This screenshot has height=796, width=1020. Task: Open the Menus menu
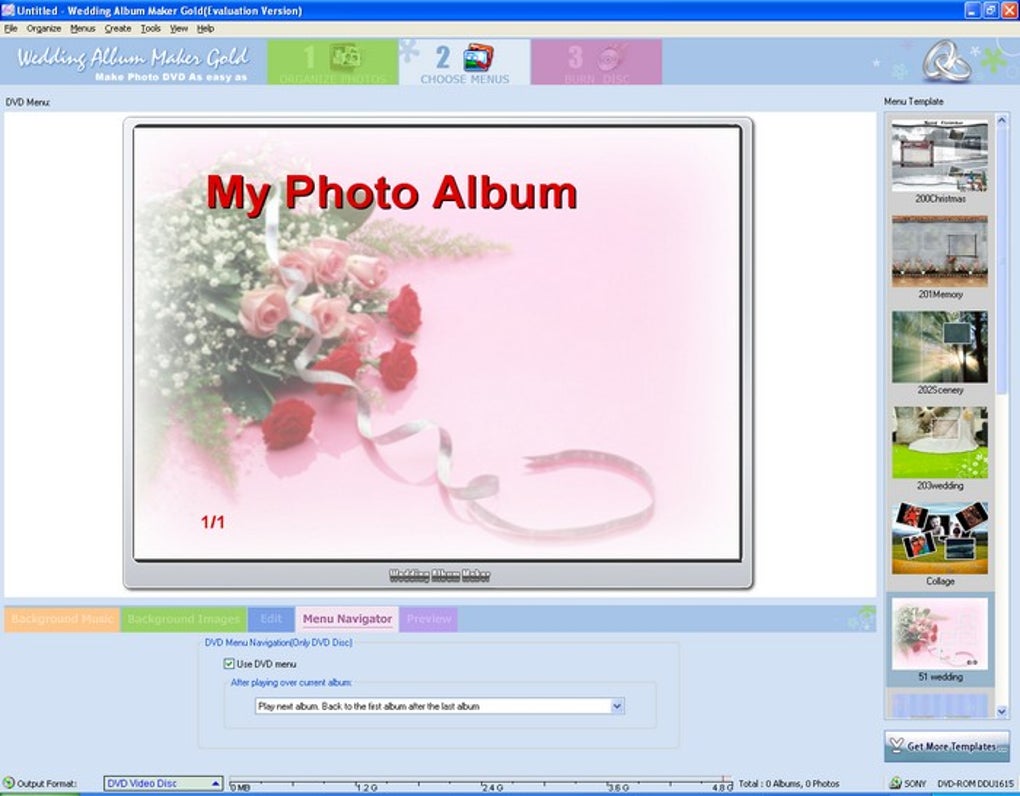(83, 29)
